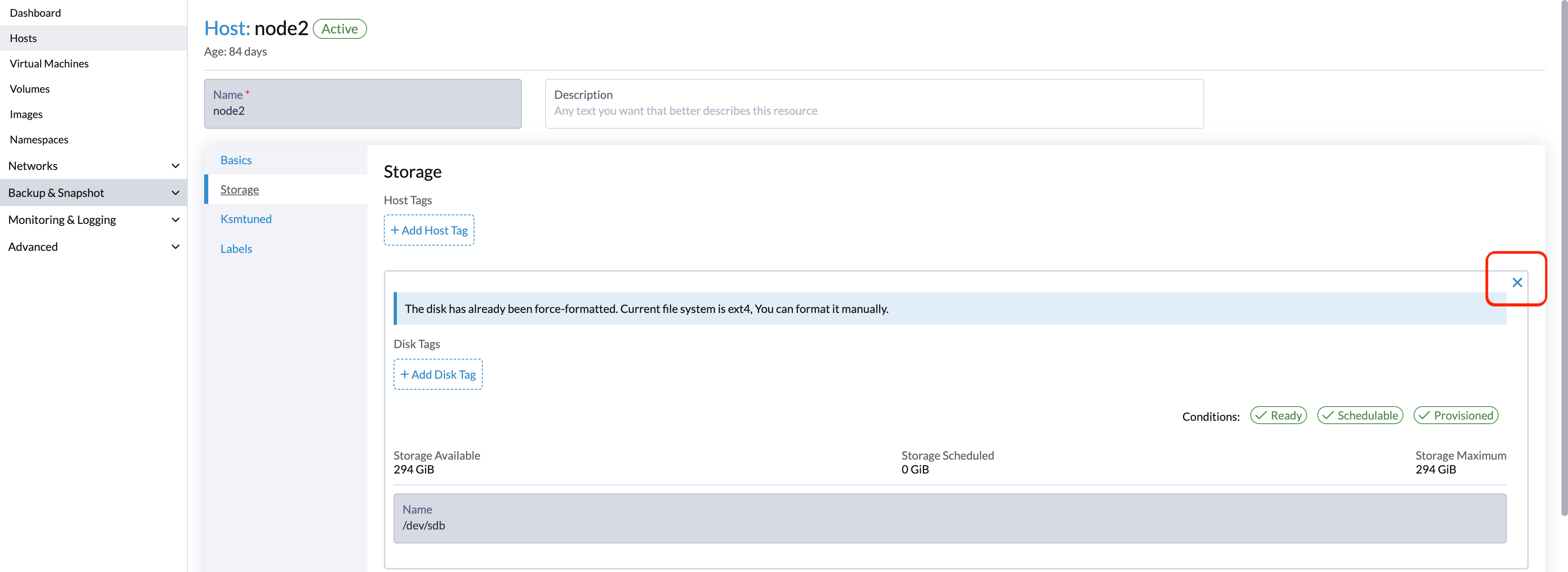Remove the disk with the X icon
The width and height of the screenshot is (1568, 572).
pyautogui.click(x=1516, y=282)
